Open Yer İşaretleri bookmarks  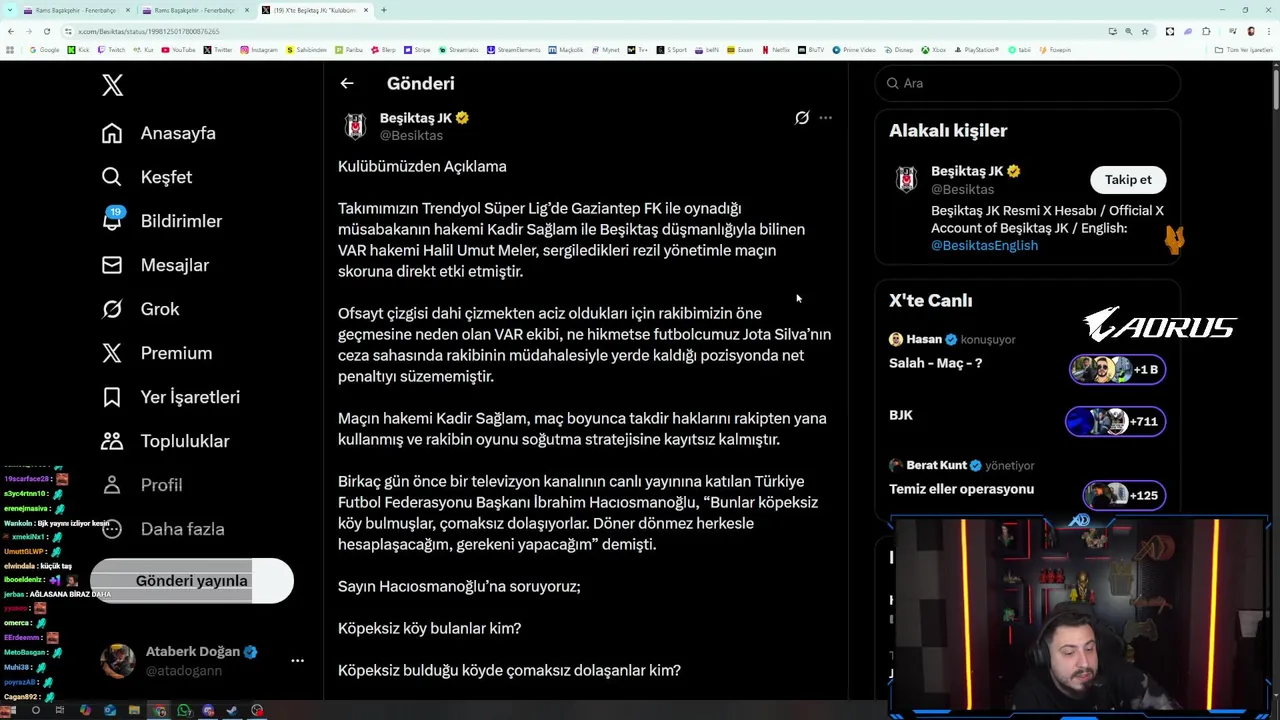[171, 397]
